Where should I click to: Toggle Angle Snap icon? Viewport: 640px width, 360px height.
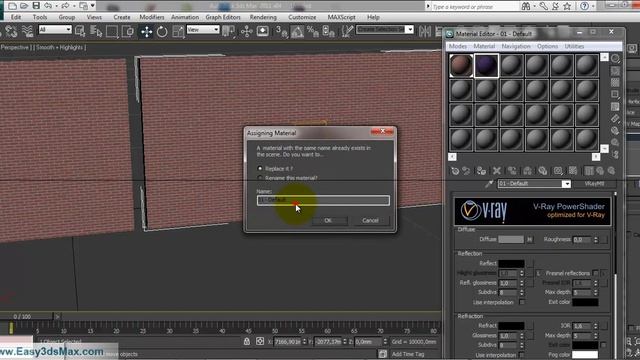[297, 31]
